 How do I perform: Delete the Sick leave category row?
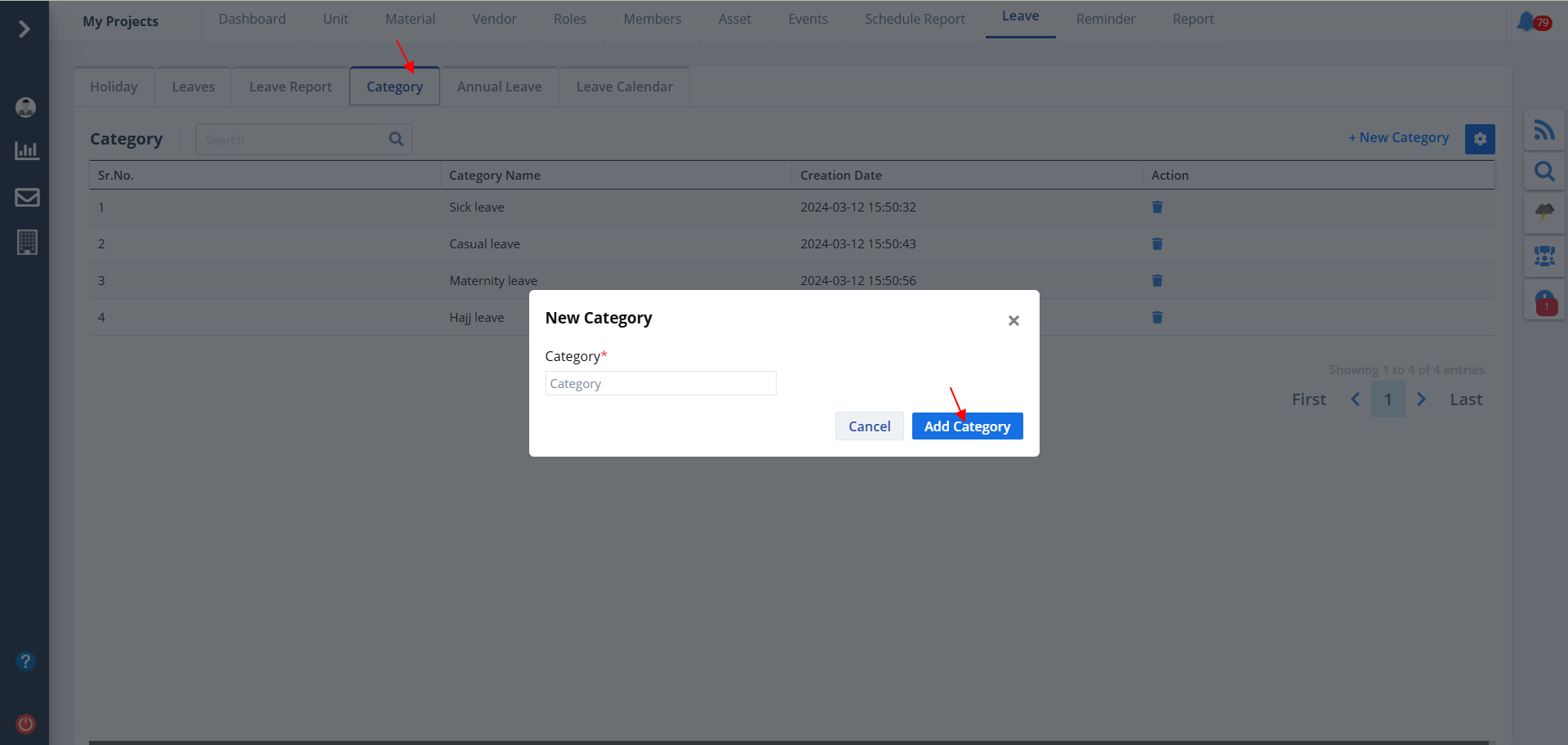[1156, 207]
